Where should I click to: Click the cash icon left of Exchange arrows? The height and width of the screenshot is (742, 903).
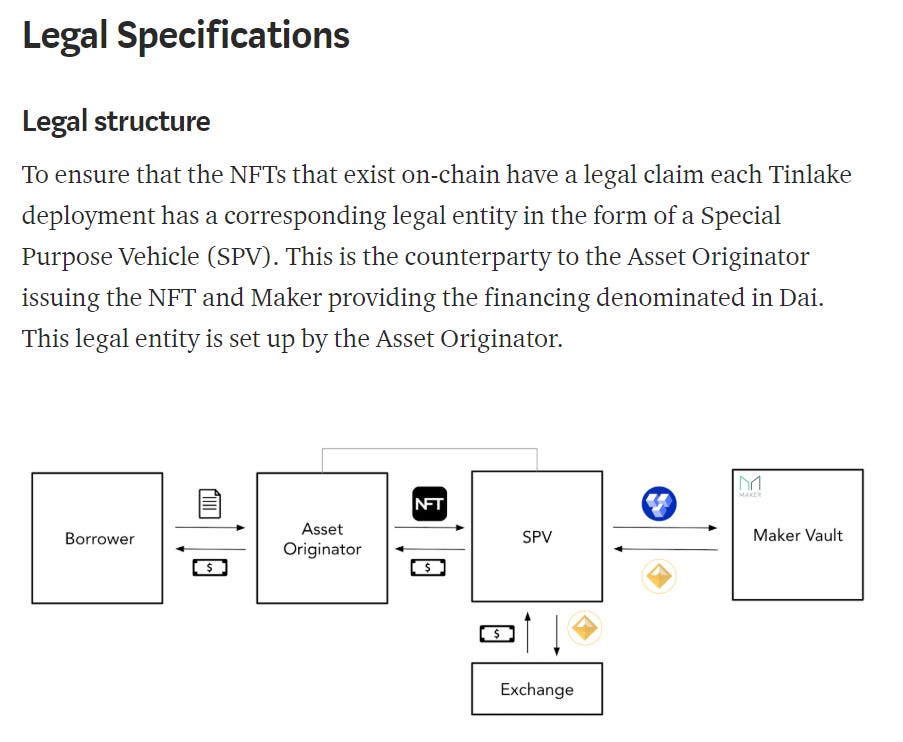497,634
